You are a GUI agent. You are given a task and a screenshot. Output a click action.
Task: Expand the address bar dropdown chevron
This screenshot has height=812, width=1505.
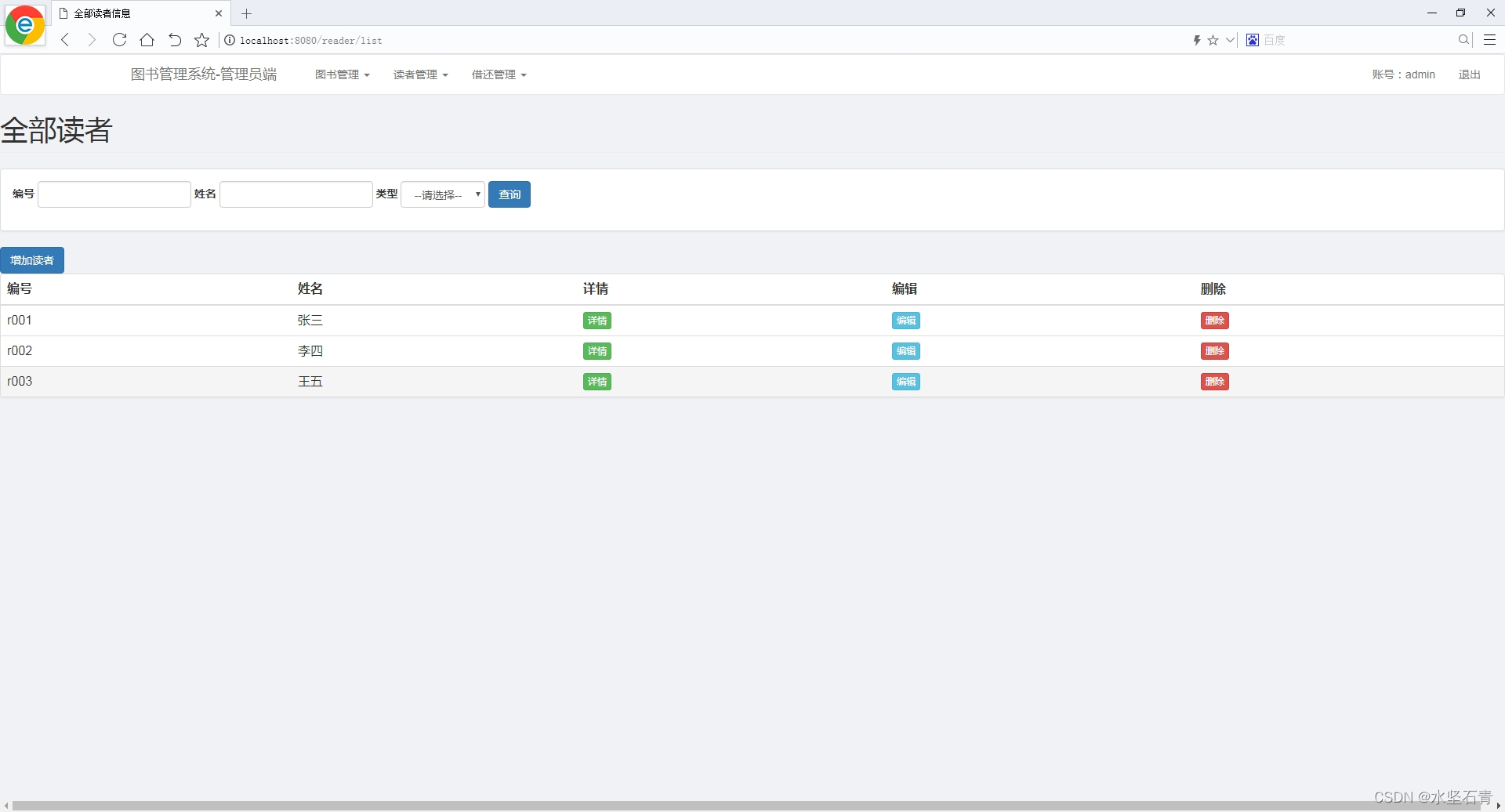point(1230,40)
